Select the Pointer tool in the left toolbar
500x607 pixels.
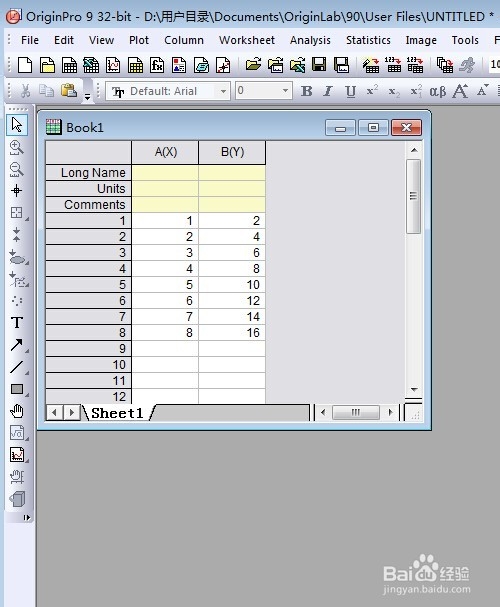pyautogui.click(x=17, y=125)
